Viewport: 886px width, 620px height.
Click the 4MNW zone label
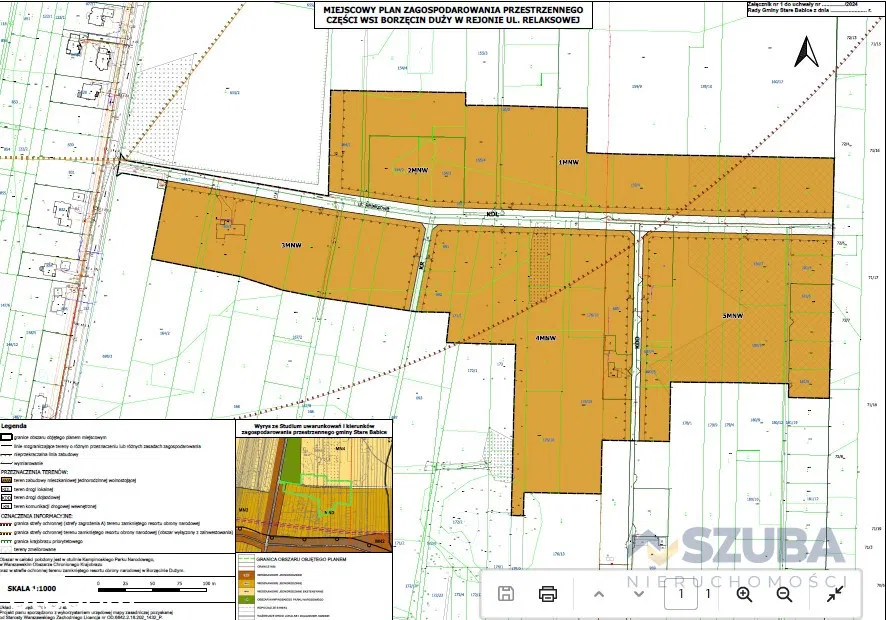tap(546, 338)
